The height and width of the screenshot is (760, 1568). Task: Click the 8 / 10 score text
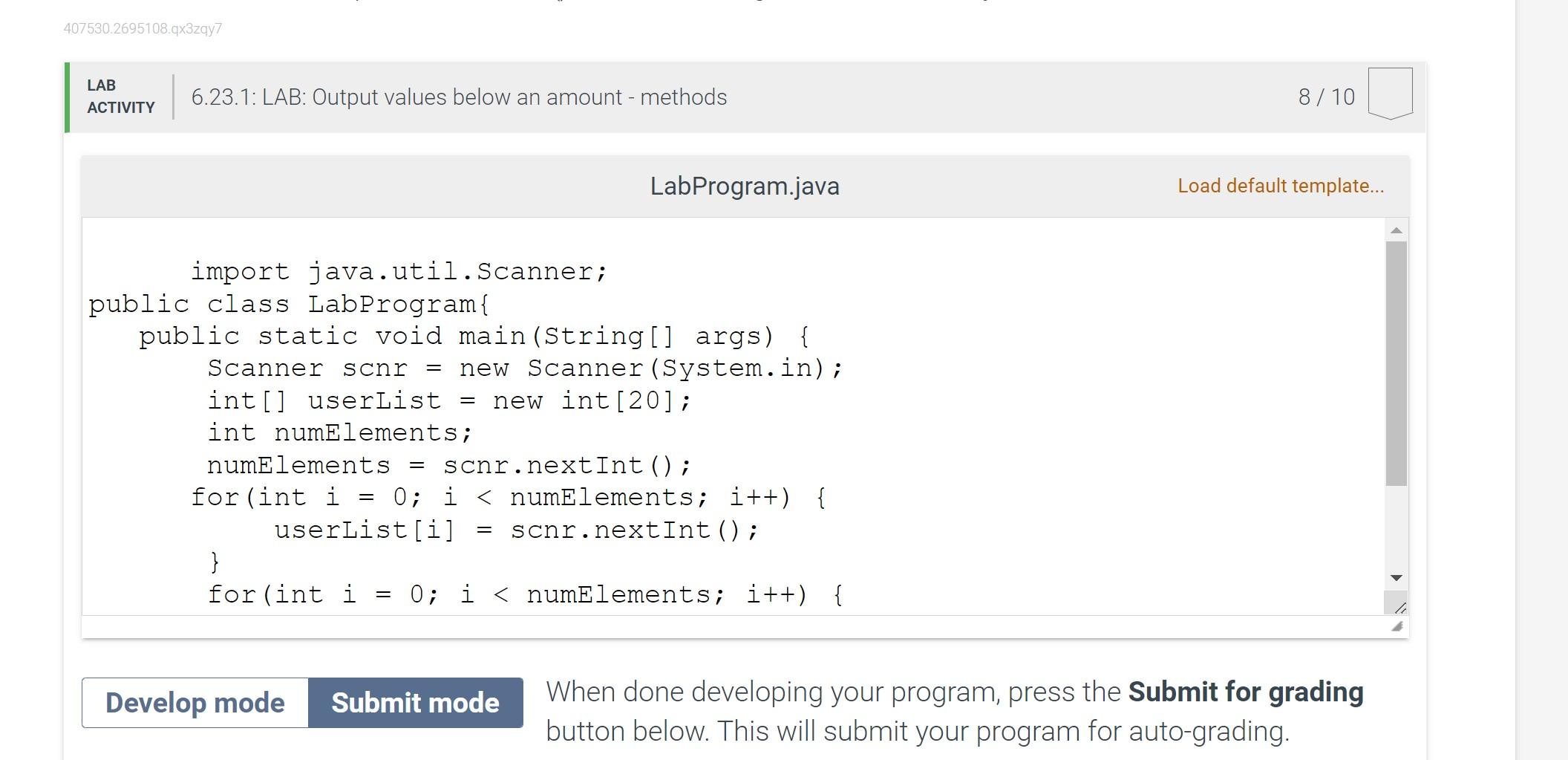tap(1326, 97)
